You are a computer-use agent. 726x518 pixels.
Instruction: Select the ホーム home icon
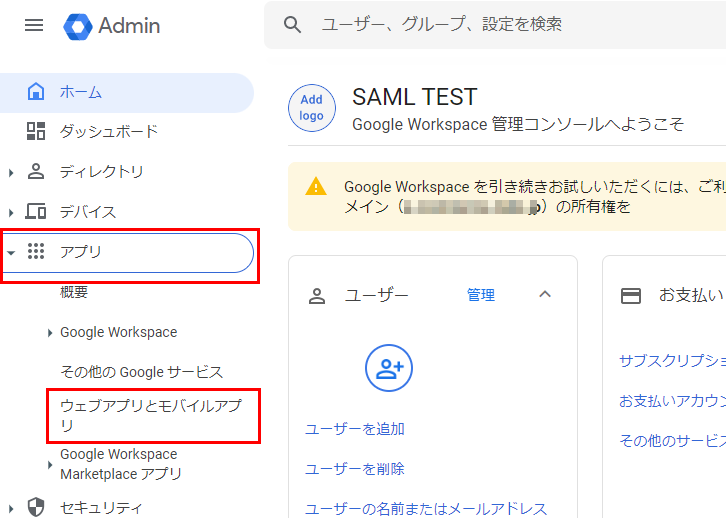tap(36, 92)
